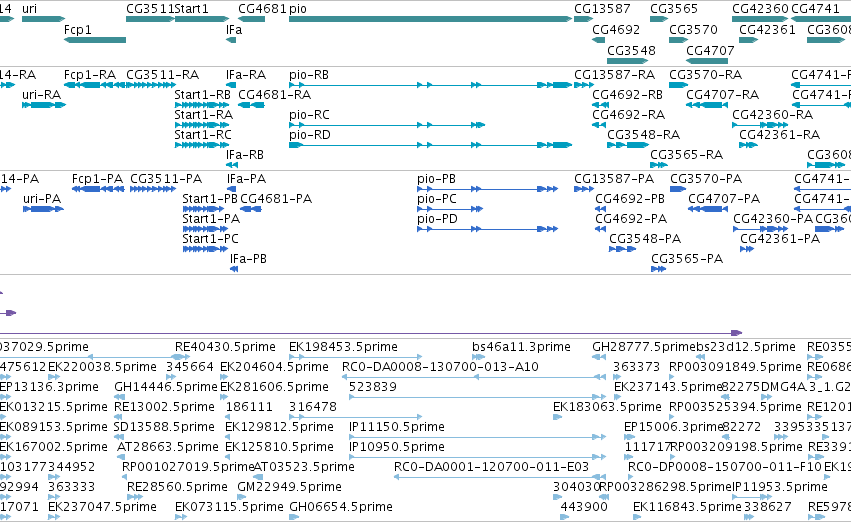
Task: Select protein CG13587-PA label
Action: click(614, 179)
